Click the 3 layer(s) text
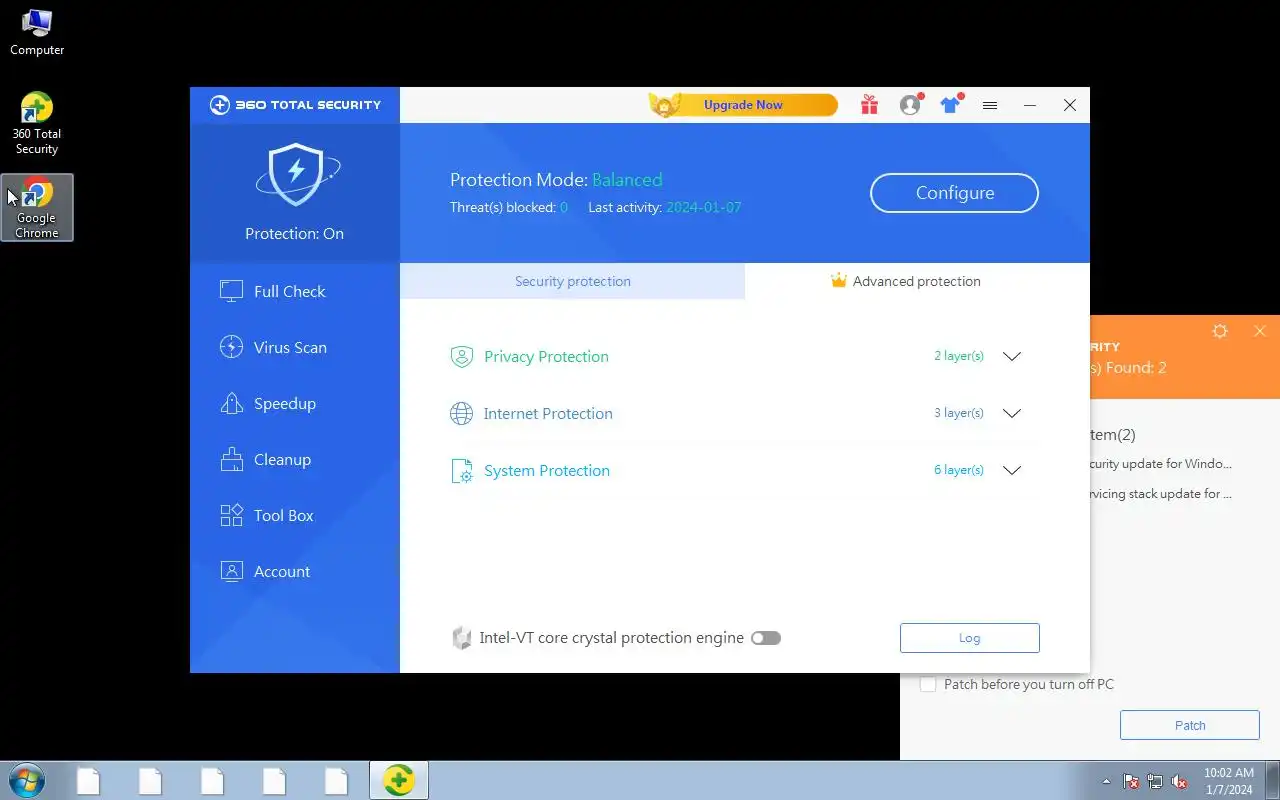Screen dimensions: 1280x800 [x=959, y=413]
